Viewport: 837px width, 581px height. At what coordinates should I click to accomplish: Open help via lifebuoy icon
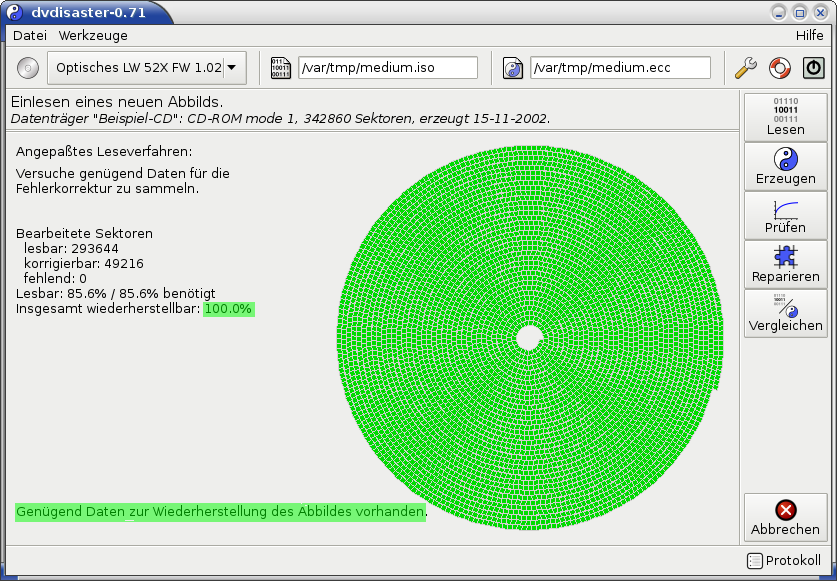coord(779,68)
